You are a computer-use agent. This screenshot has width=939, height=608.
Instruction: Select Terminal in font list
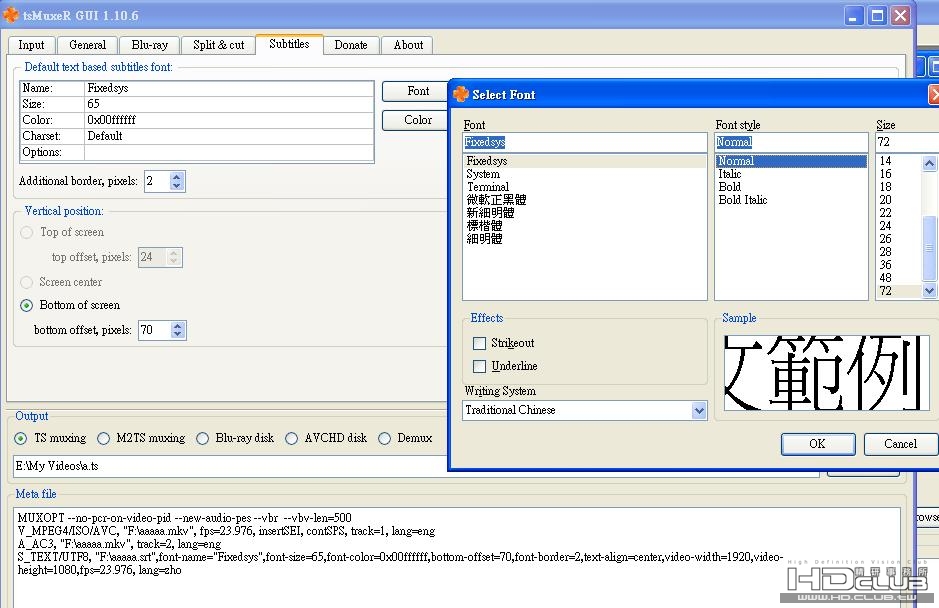(x=584, y=187)
